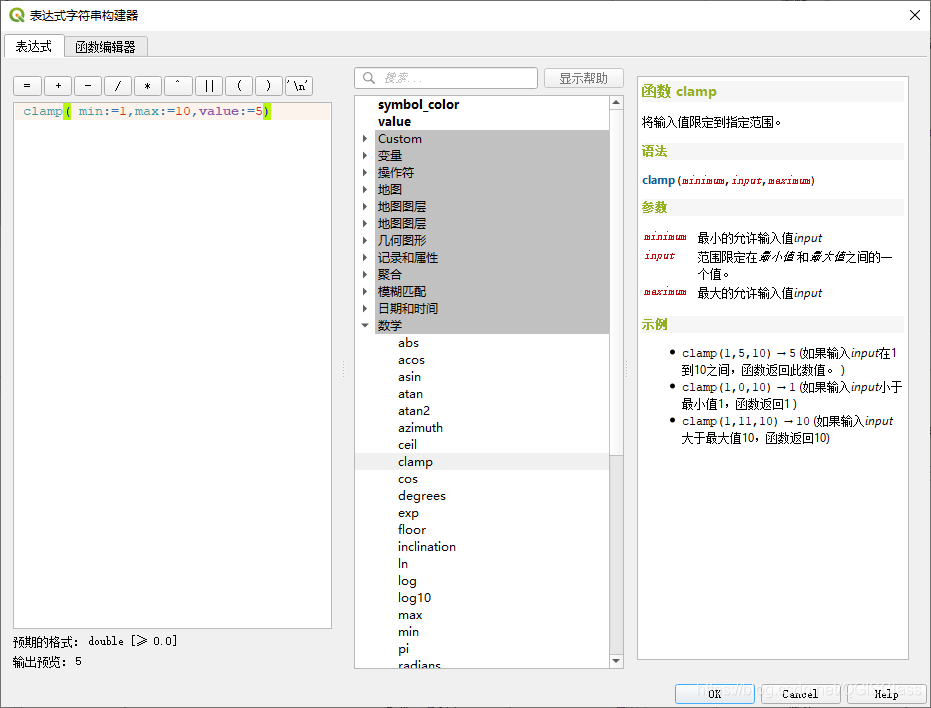
Task: Expand the Custom group
Action: coord(365,138)
